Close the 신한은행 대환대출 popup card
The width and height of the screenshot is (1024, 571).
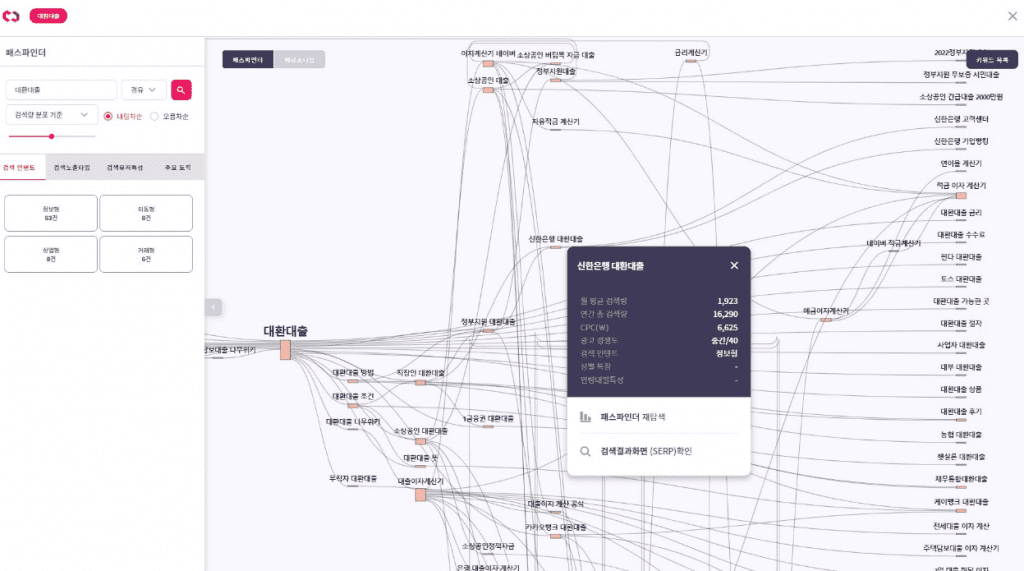(x=734, y=265)
